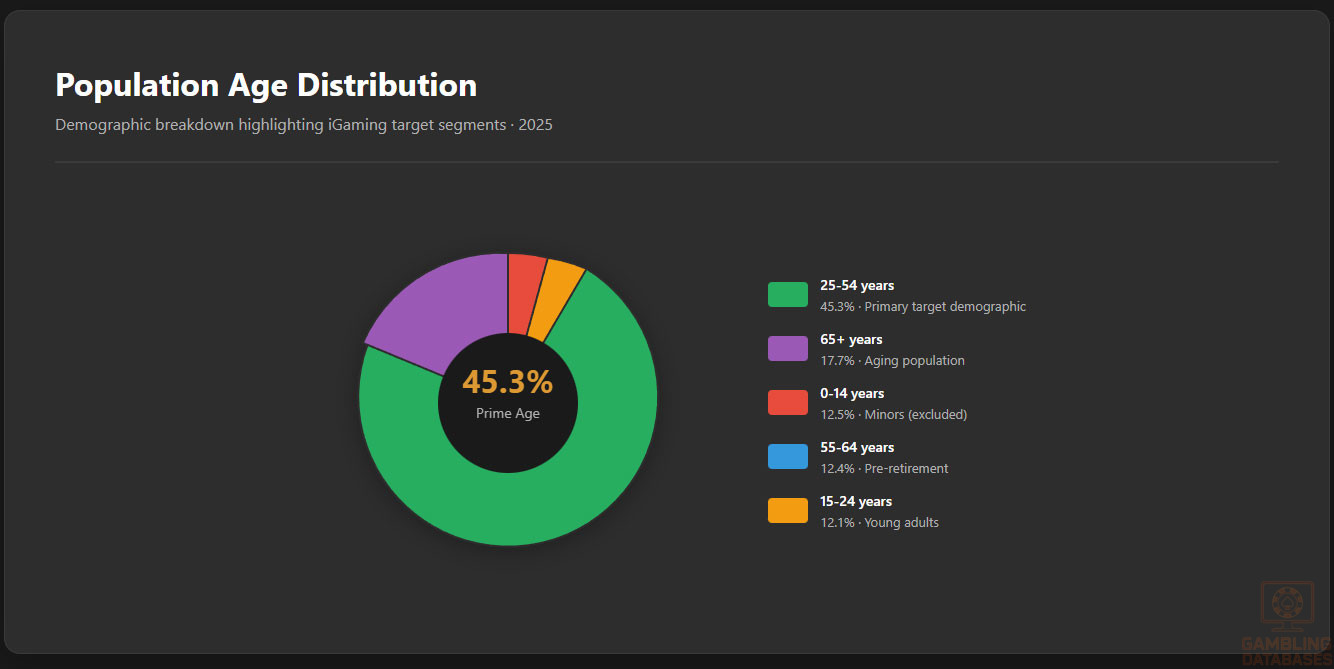Click the Population Age Distribution title
The height and width of the screenshot is (669, 1334).
click(x=266, y=85)
